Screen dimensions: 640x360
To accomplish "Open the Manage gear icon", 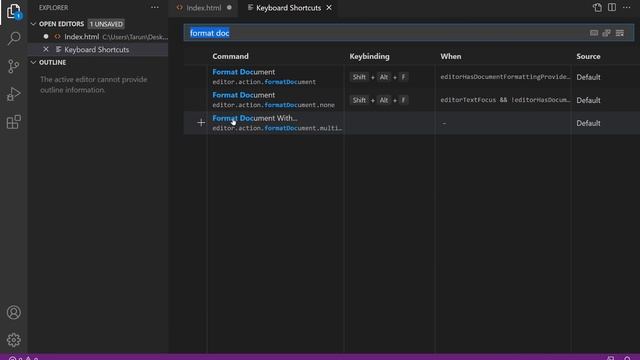I will click(x=13, y=340).
